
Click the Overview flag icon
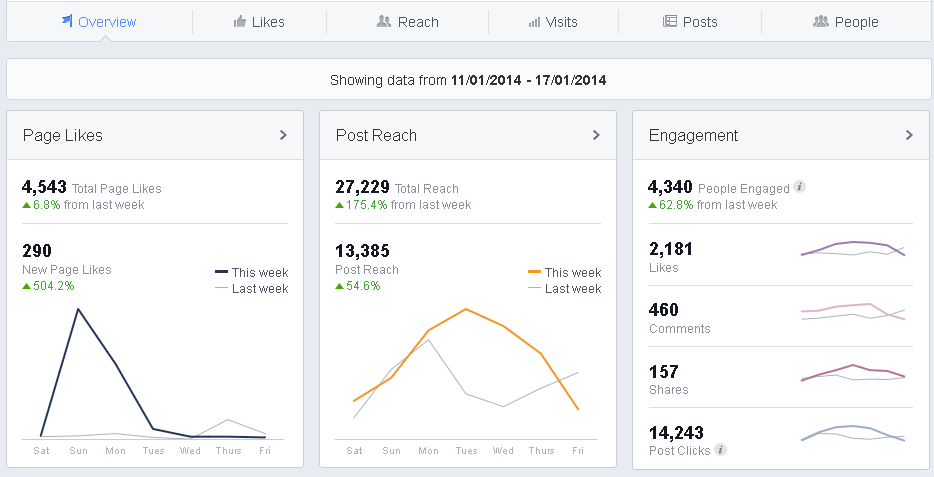click(x=67, y=21)
